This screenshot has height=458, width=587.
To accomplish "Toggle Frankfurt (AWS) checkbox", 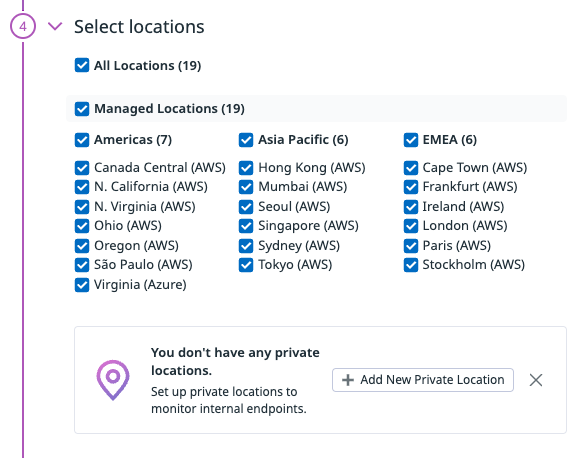I will 411,187.
